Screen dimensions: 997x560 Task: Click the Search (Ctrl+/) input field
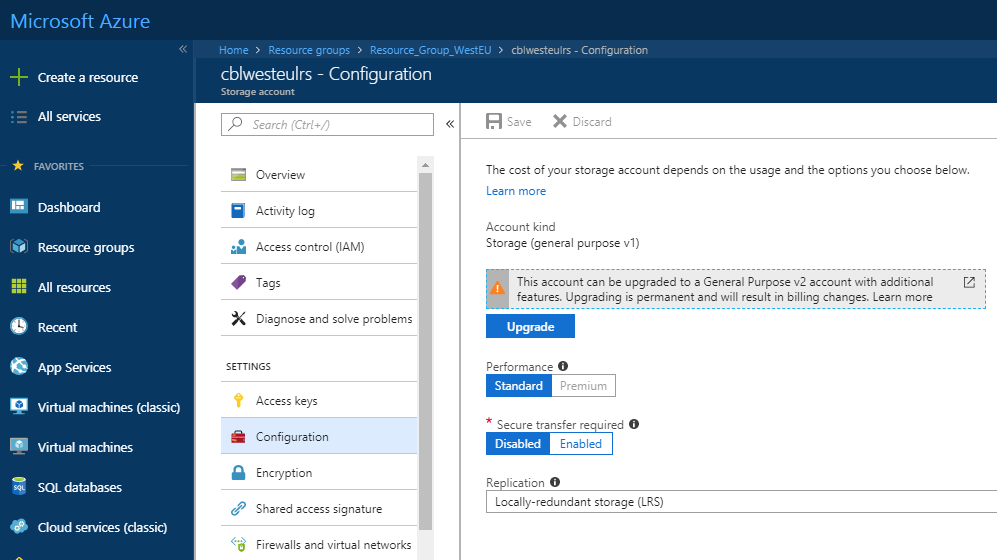click(x=328, y=124)
